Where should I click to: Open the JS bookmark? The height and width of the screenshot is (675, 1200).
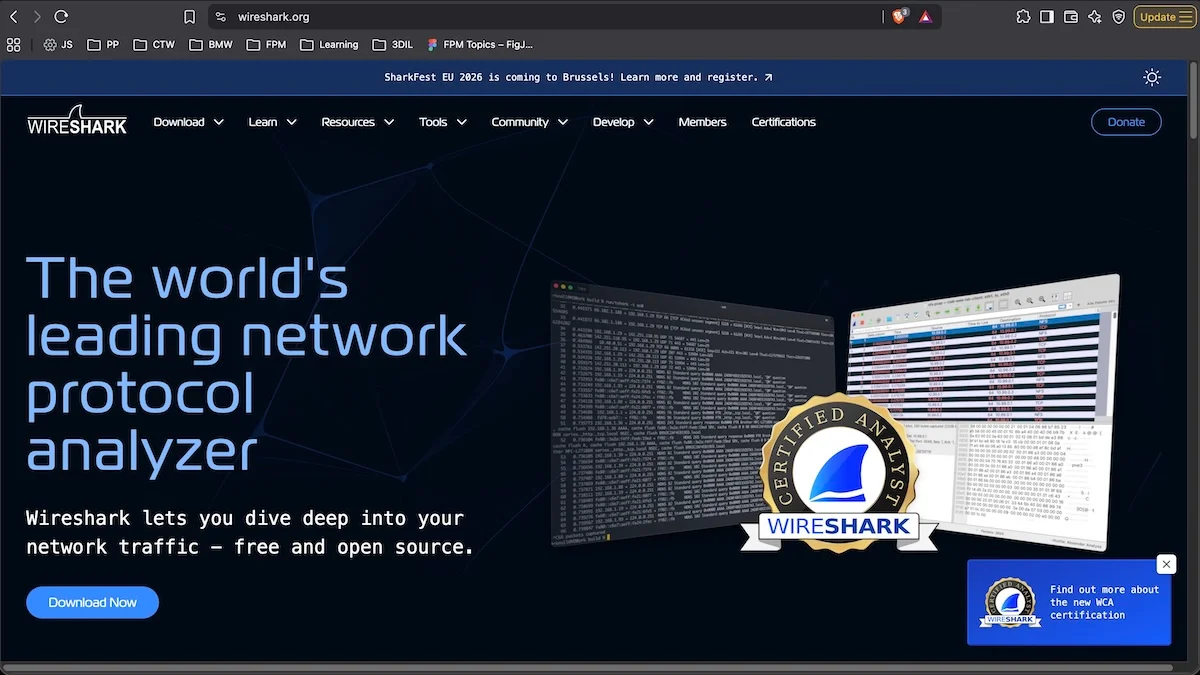tap(58, 44)
